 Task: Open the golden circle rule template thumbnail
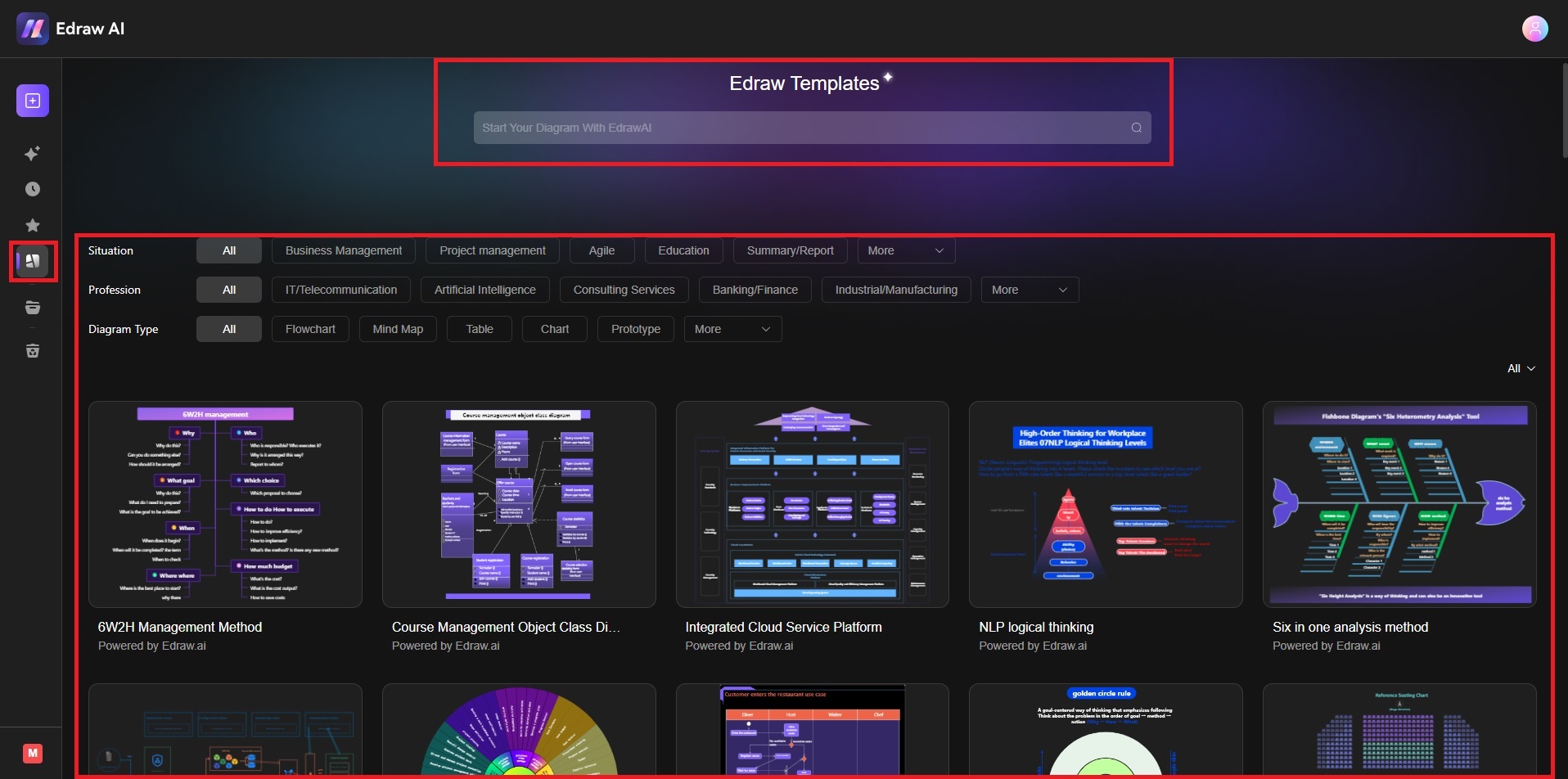point(1106,730)
